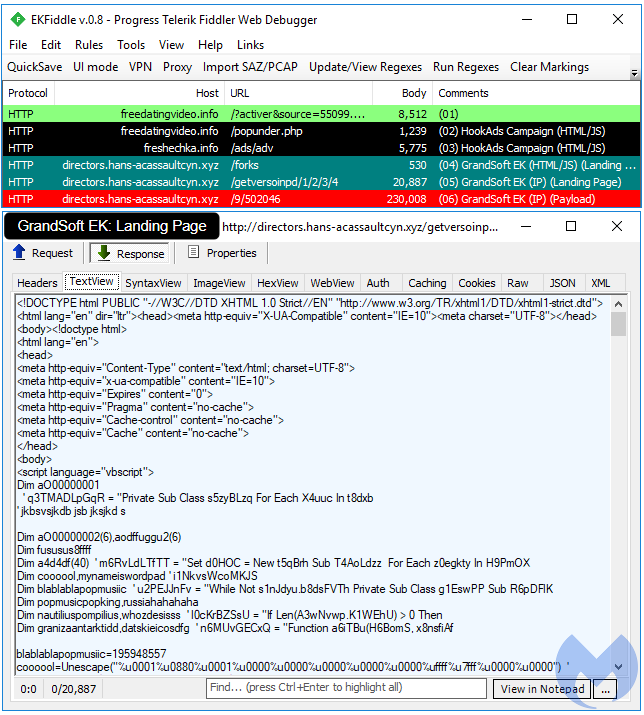The image size is (644, 715).
Task: Open the View menu
Action: (x=171, y=45)
